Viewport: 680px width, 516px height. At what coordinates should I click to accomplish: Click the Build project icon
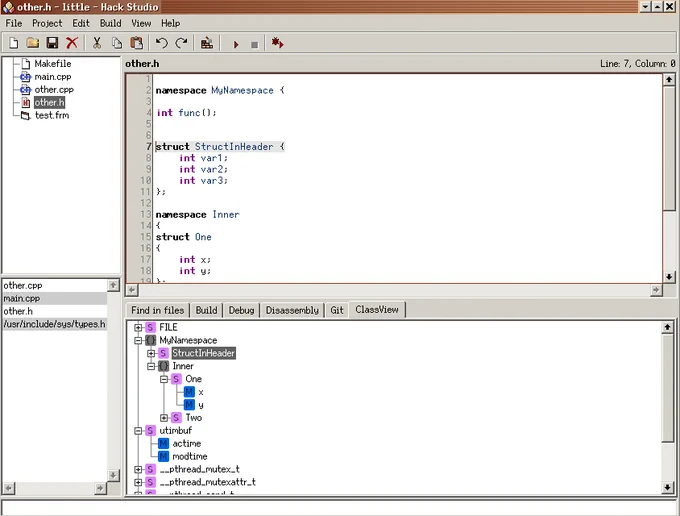click(x=206, y=43)
